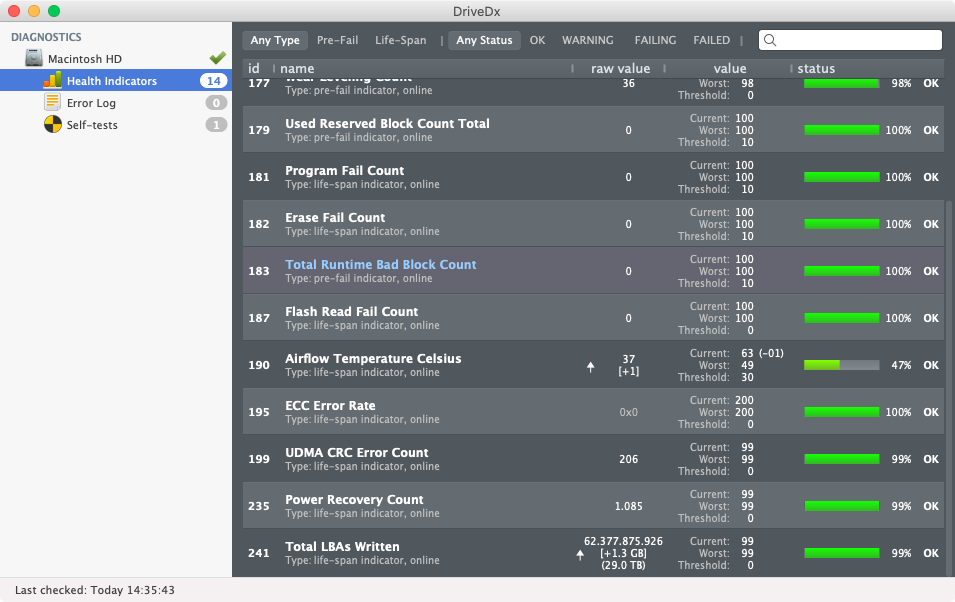Click row id 179
Viewport: 955px width, 602px height.
259,130
